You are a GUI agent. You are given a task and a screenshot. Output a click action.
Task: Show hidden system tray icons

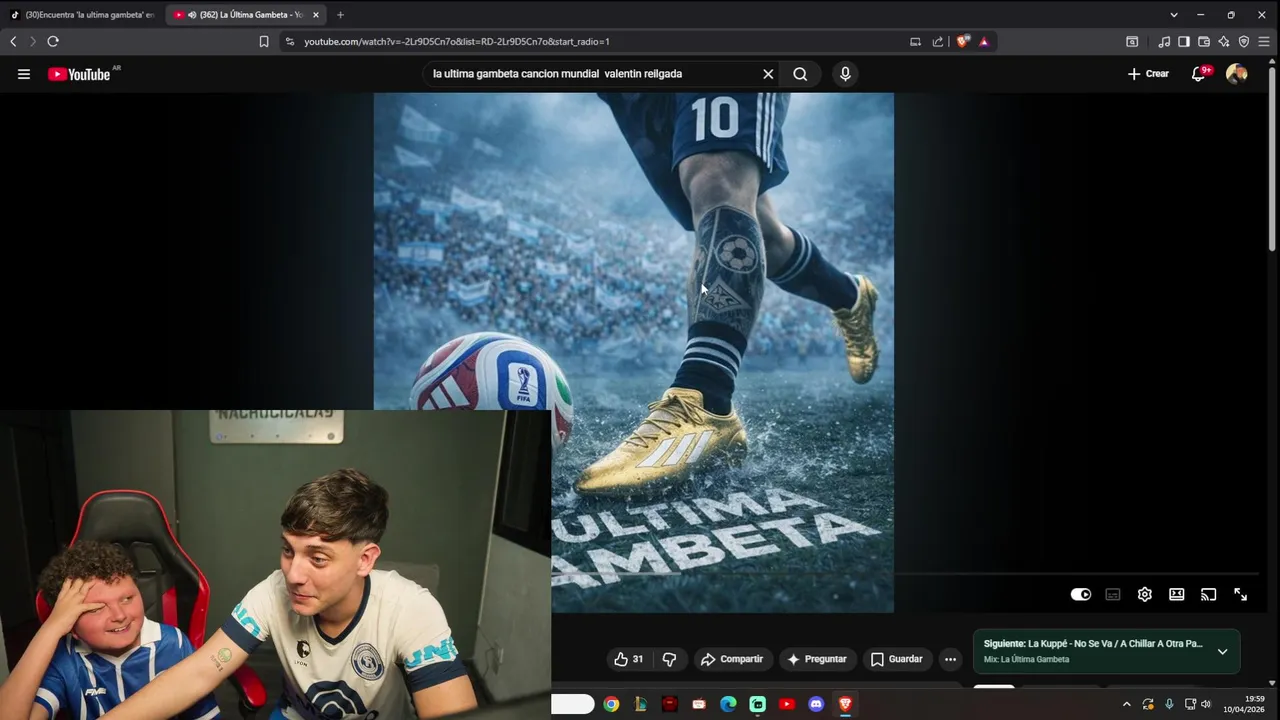1126,704
